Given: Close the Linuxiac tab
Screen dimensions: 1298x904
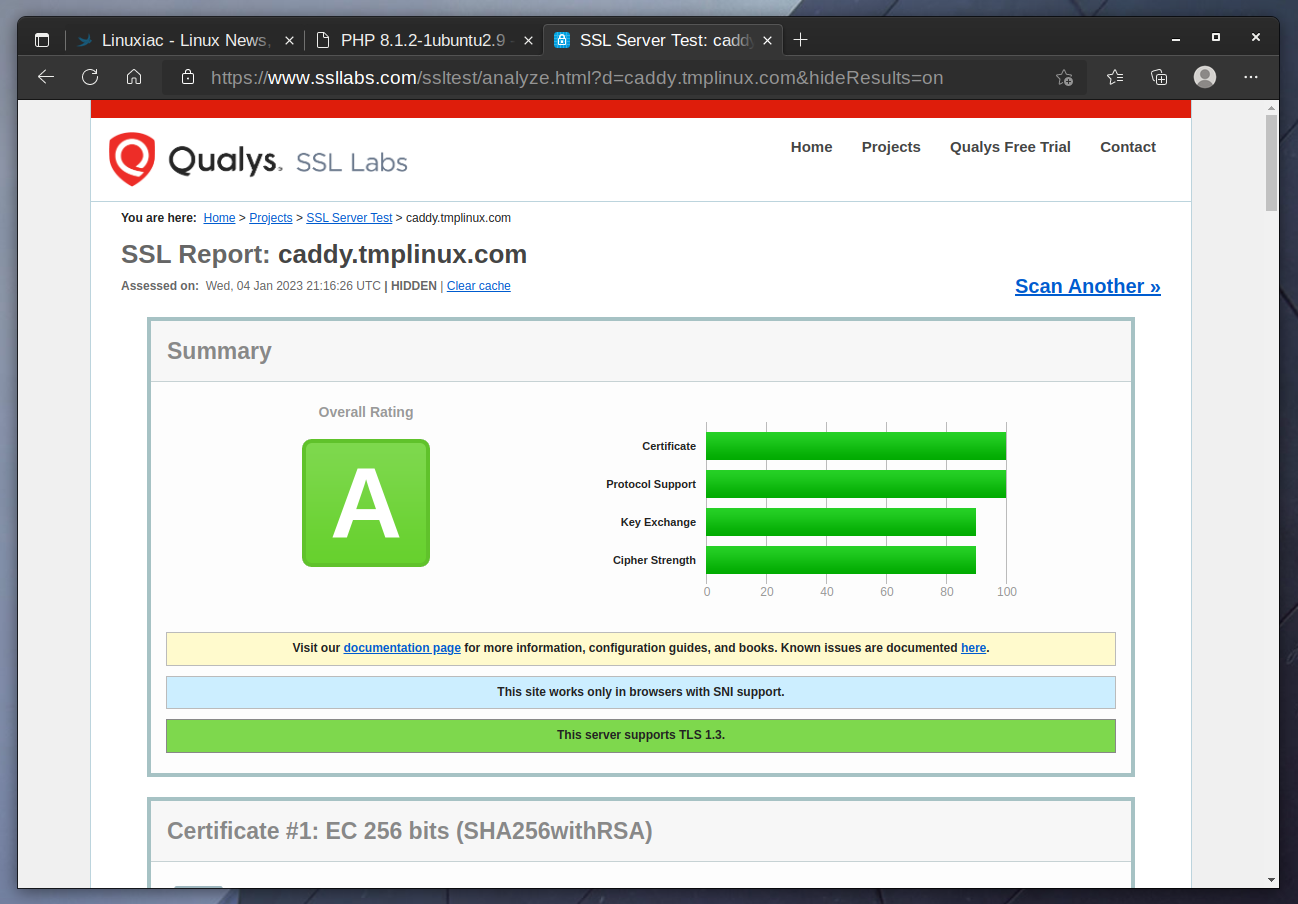Looking at the screenshot, I should [289, 40].
